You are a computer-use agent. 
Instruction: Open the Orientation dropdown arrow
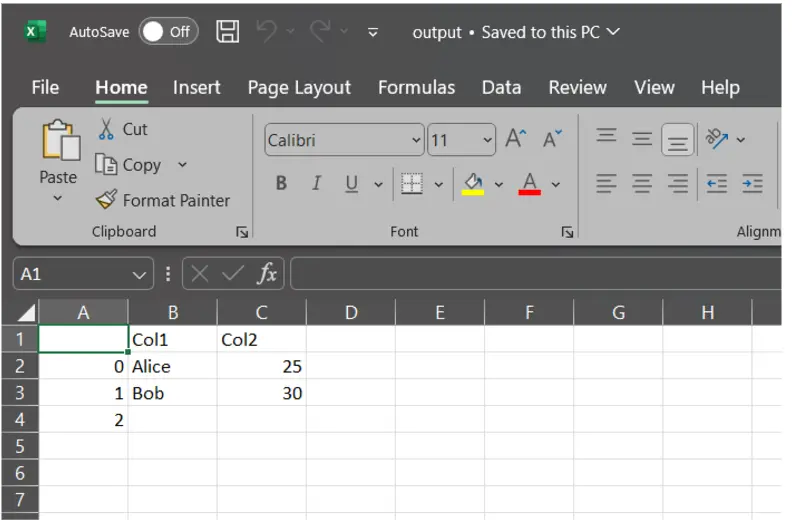tap(740, 139)
